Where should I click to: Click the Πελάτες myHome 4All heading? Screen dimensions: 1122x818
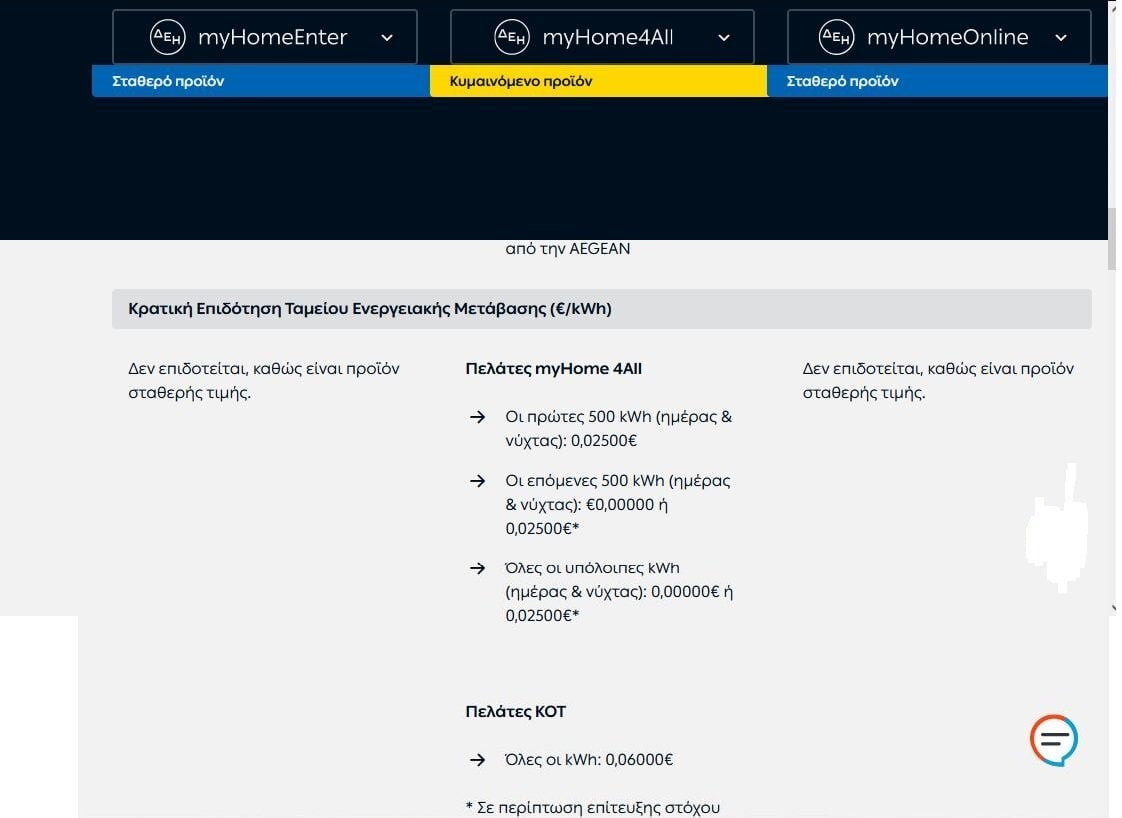point(553,369)
